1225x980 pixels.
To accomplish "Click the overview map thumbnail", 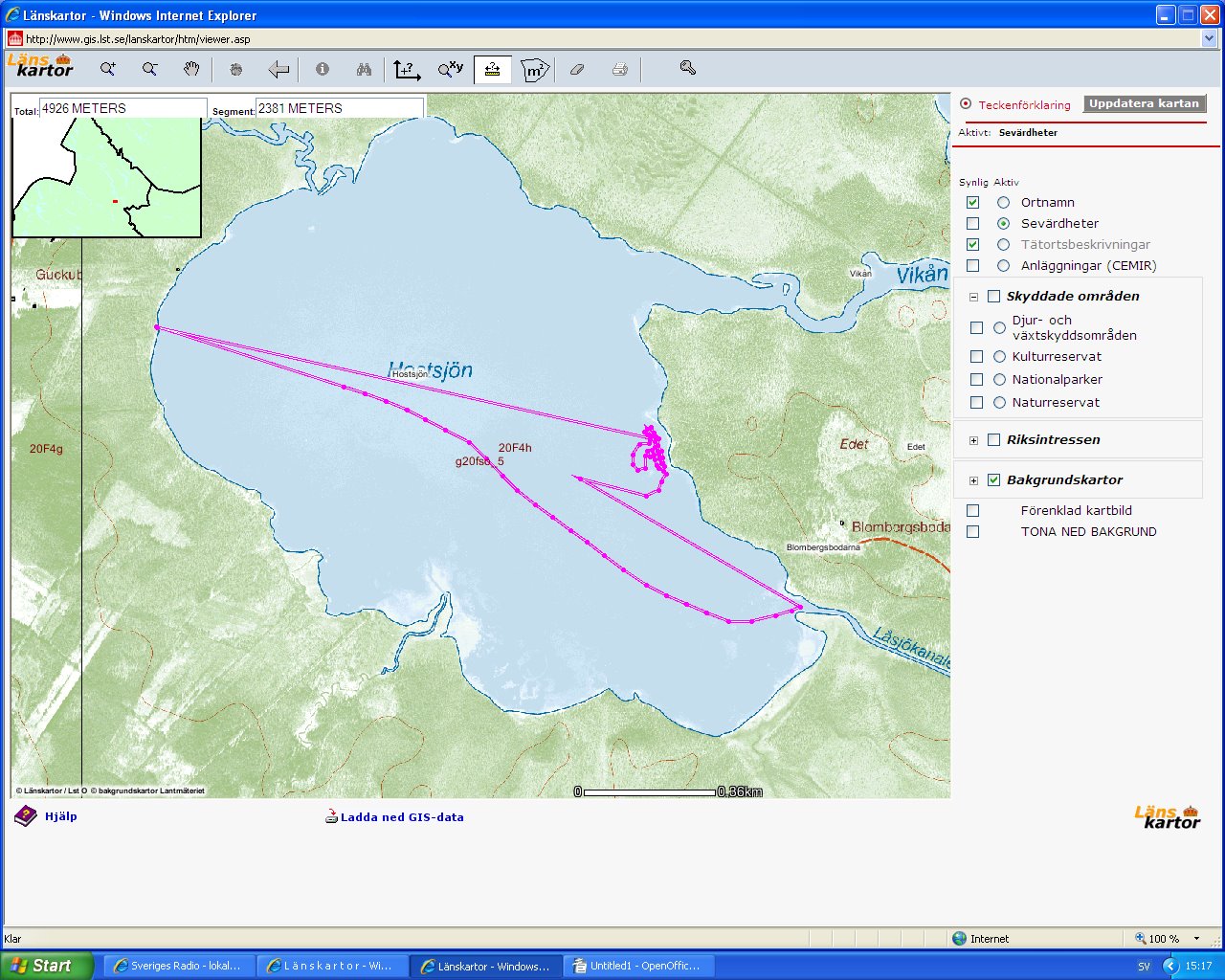I will (x=106, y=177).
